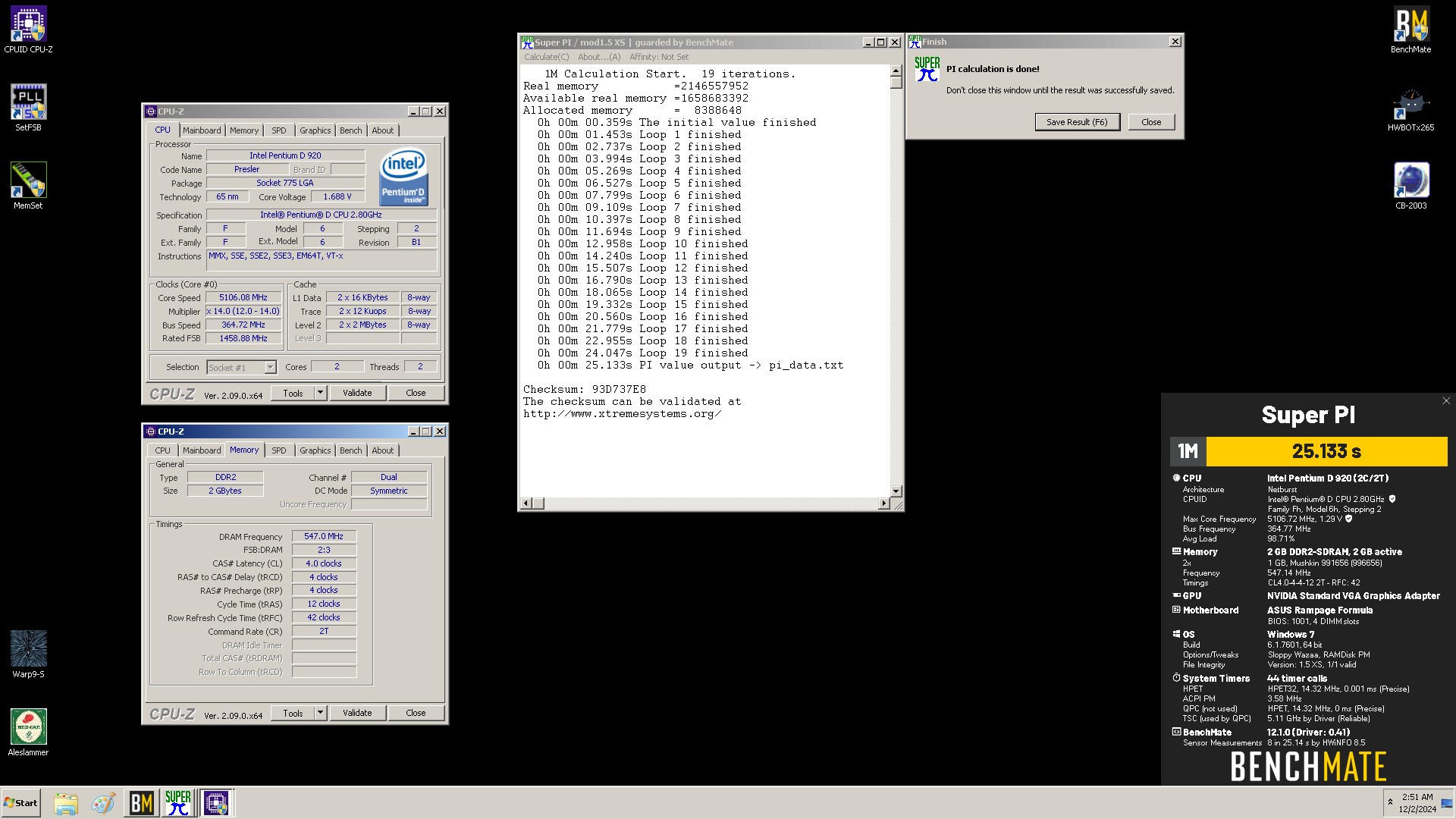Viewport: 1456px width, 819px height.
Task: Click the Checksum: 93D737E8 line
Action: coord(584,390)
